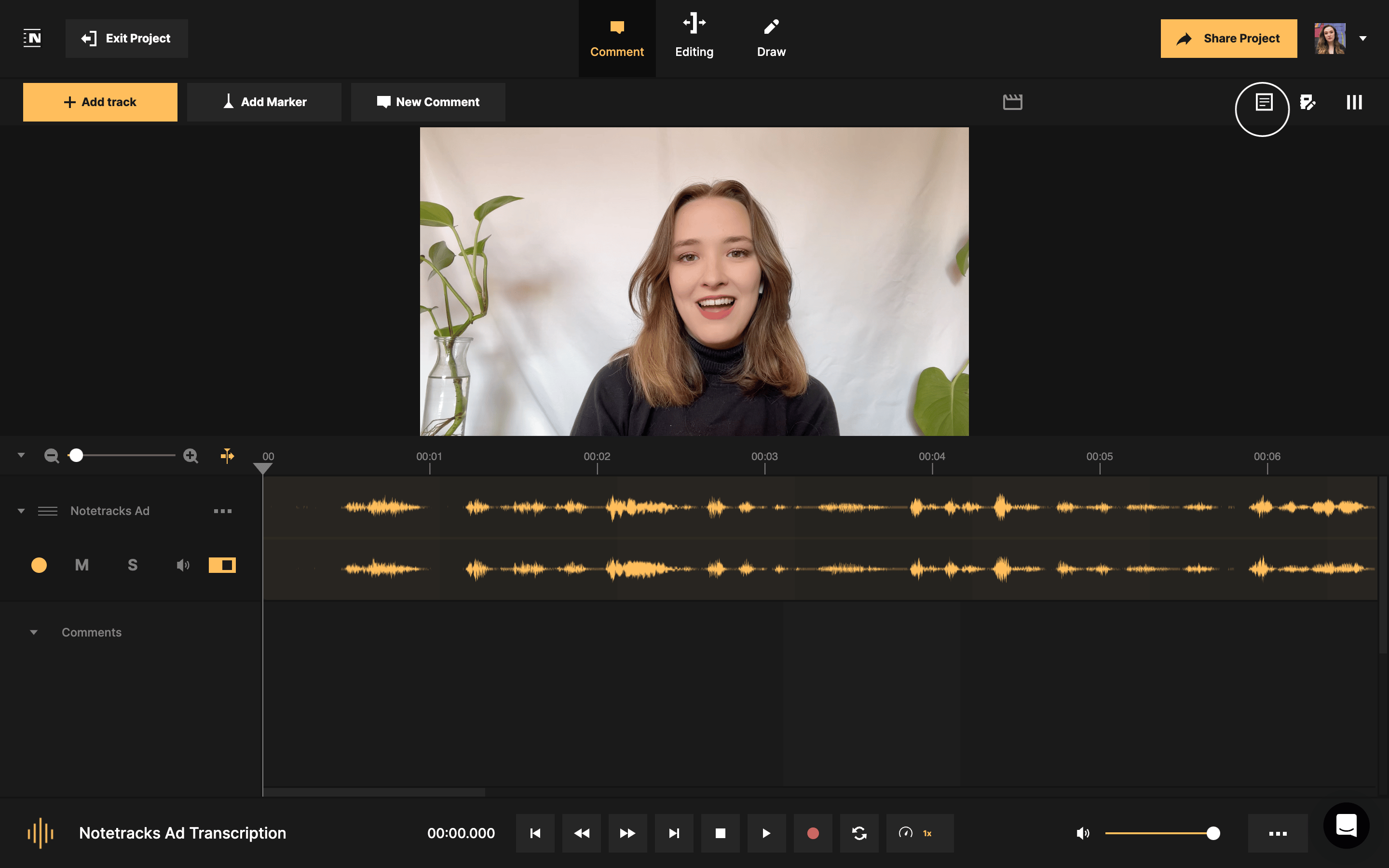This screenshot has width=1389, height=868.
Task: Adjust the volume slider at bottom right
Action: tap(1213, 833)
